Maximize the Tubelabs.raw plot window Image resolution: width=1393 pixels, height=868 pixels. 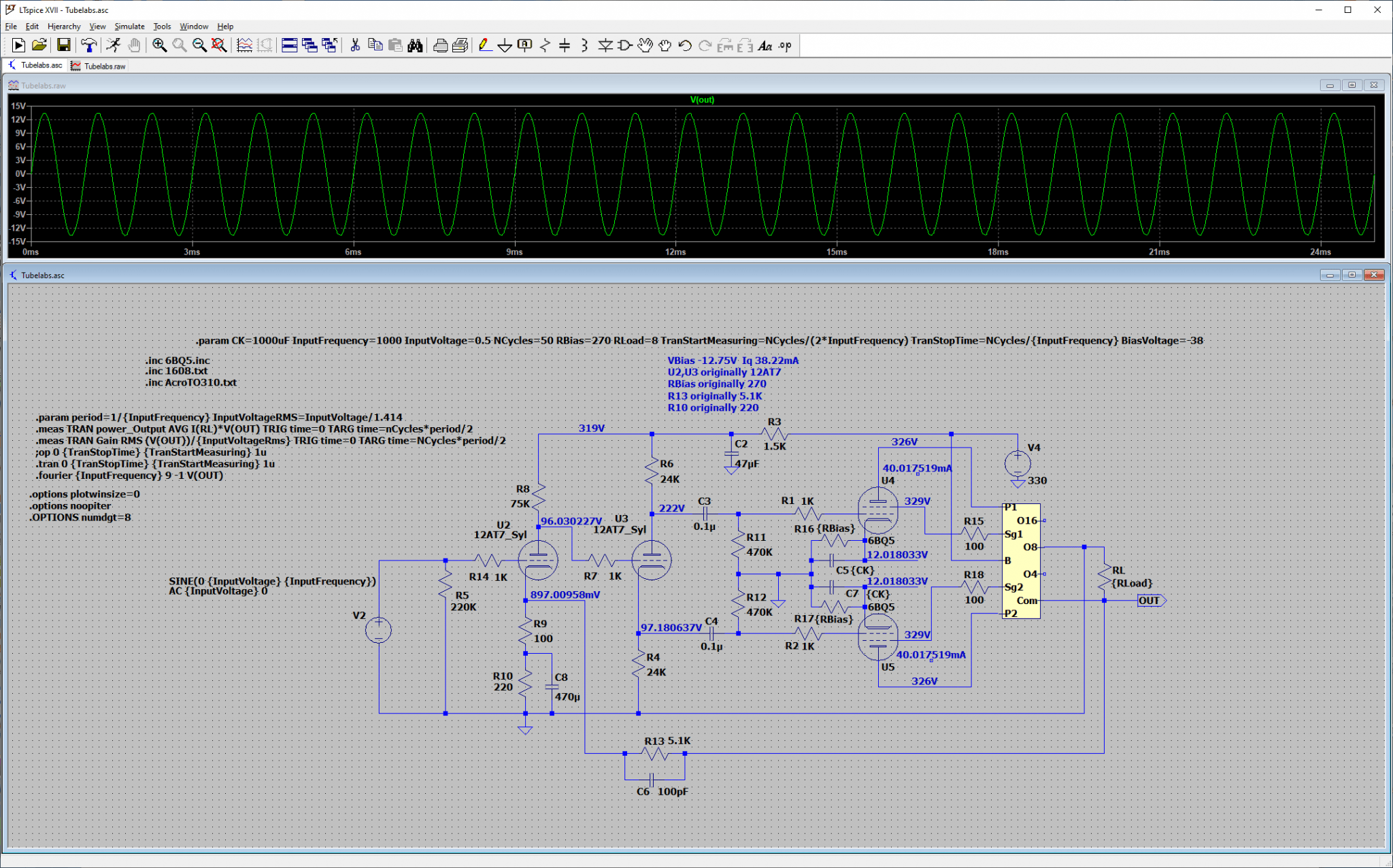(x=1352, y=85)
